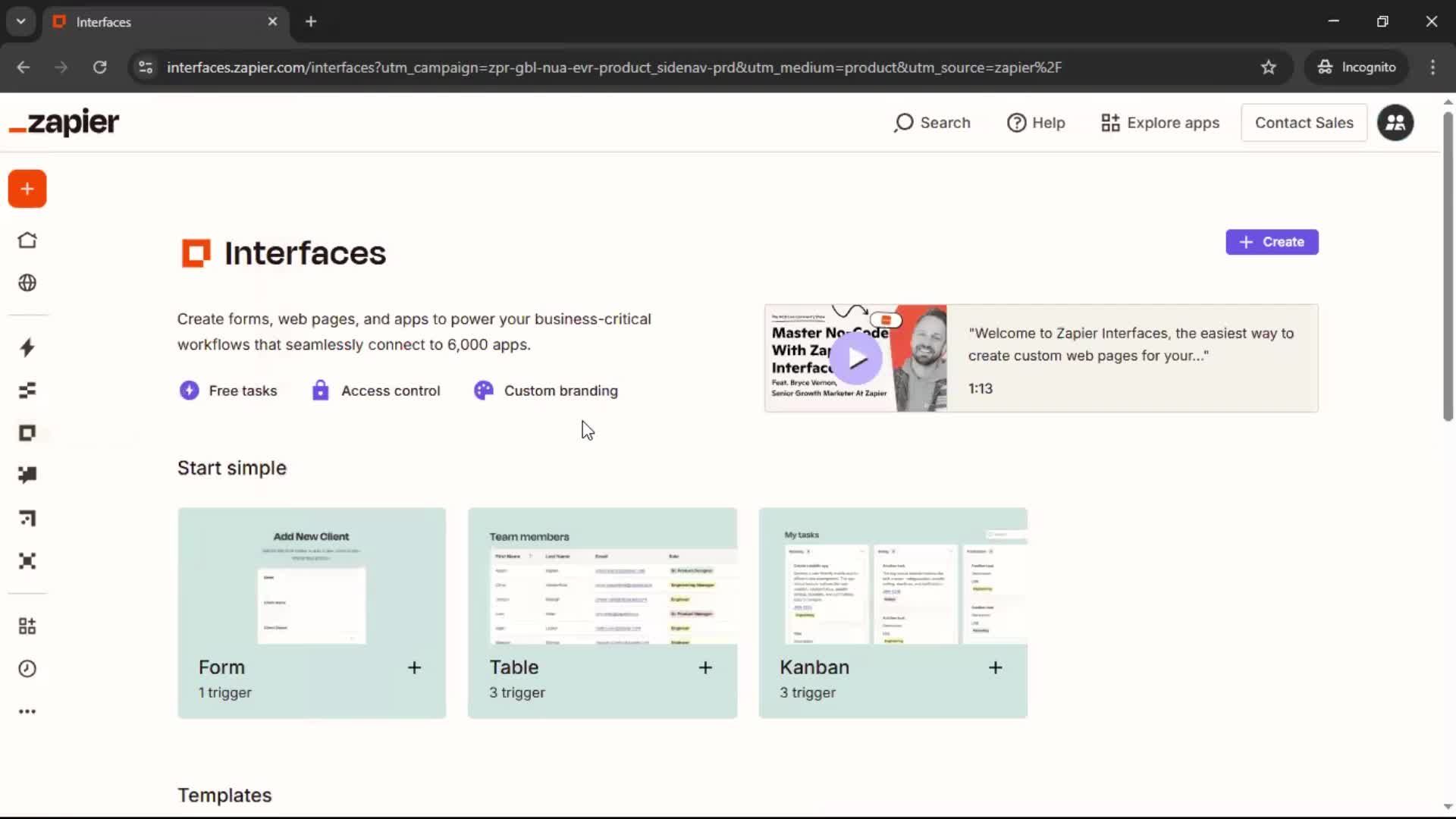Play the welcome video
This screenshot has height=819, width=1456.
point(857,359)
